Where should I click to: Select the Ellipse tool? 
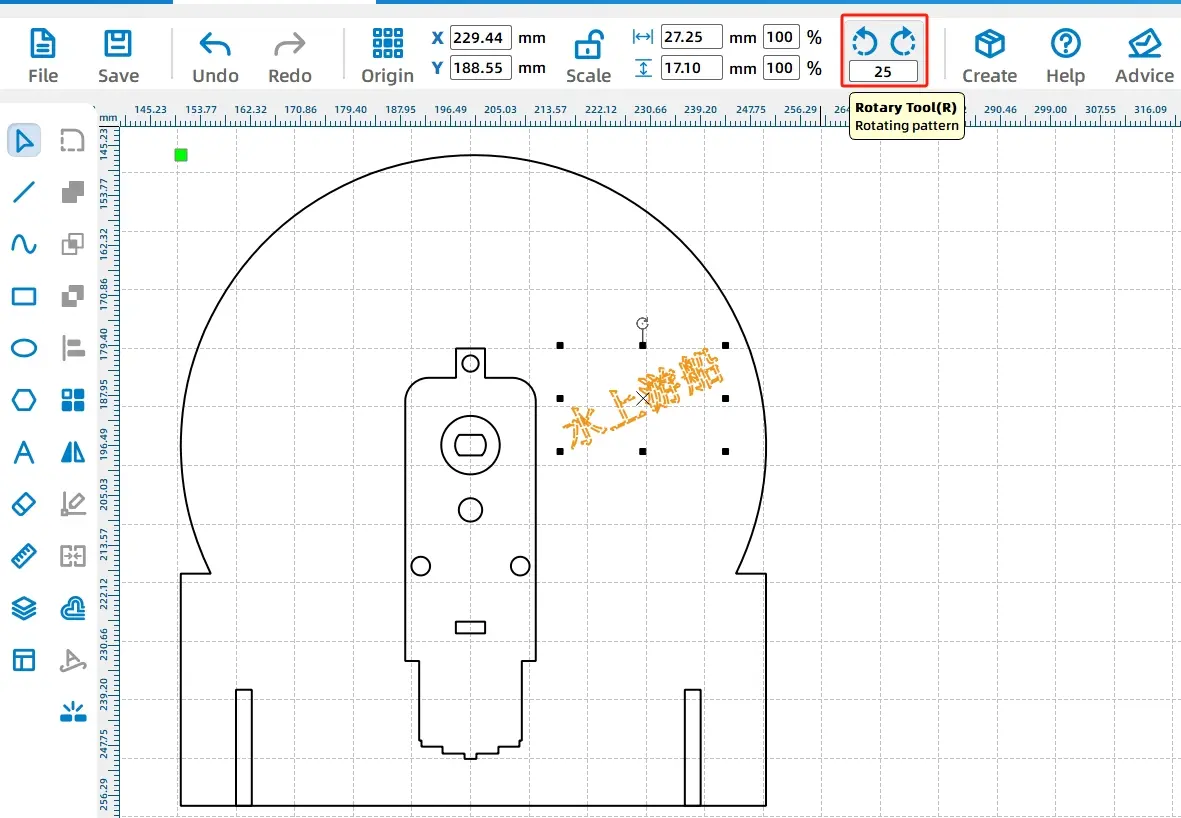point(24,348)
